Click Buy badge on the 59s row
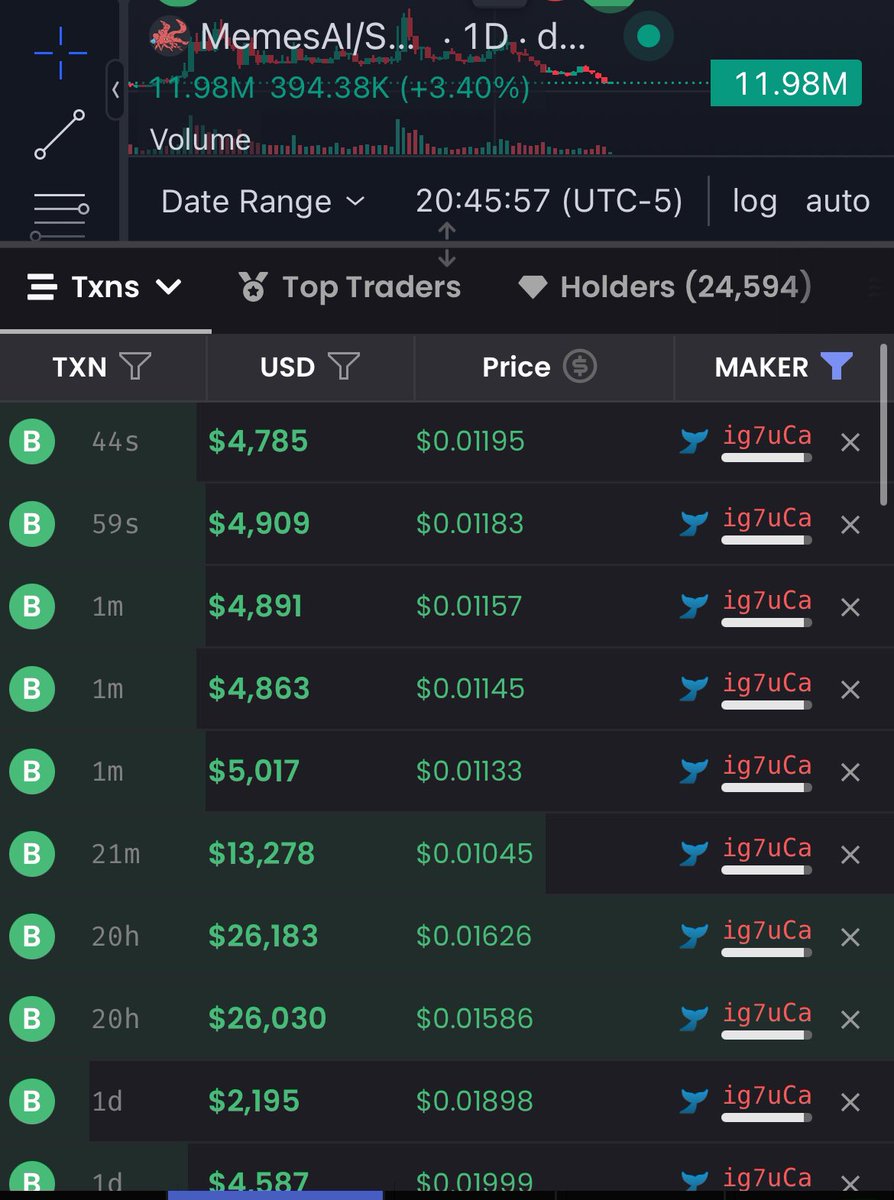894x1200 pixels. (x=31, y=524)
